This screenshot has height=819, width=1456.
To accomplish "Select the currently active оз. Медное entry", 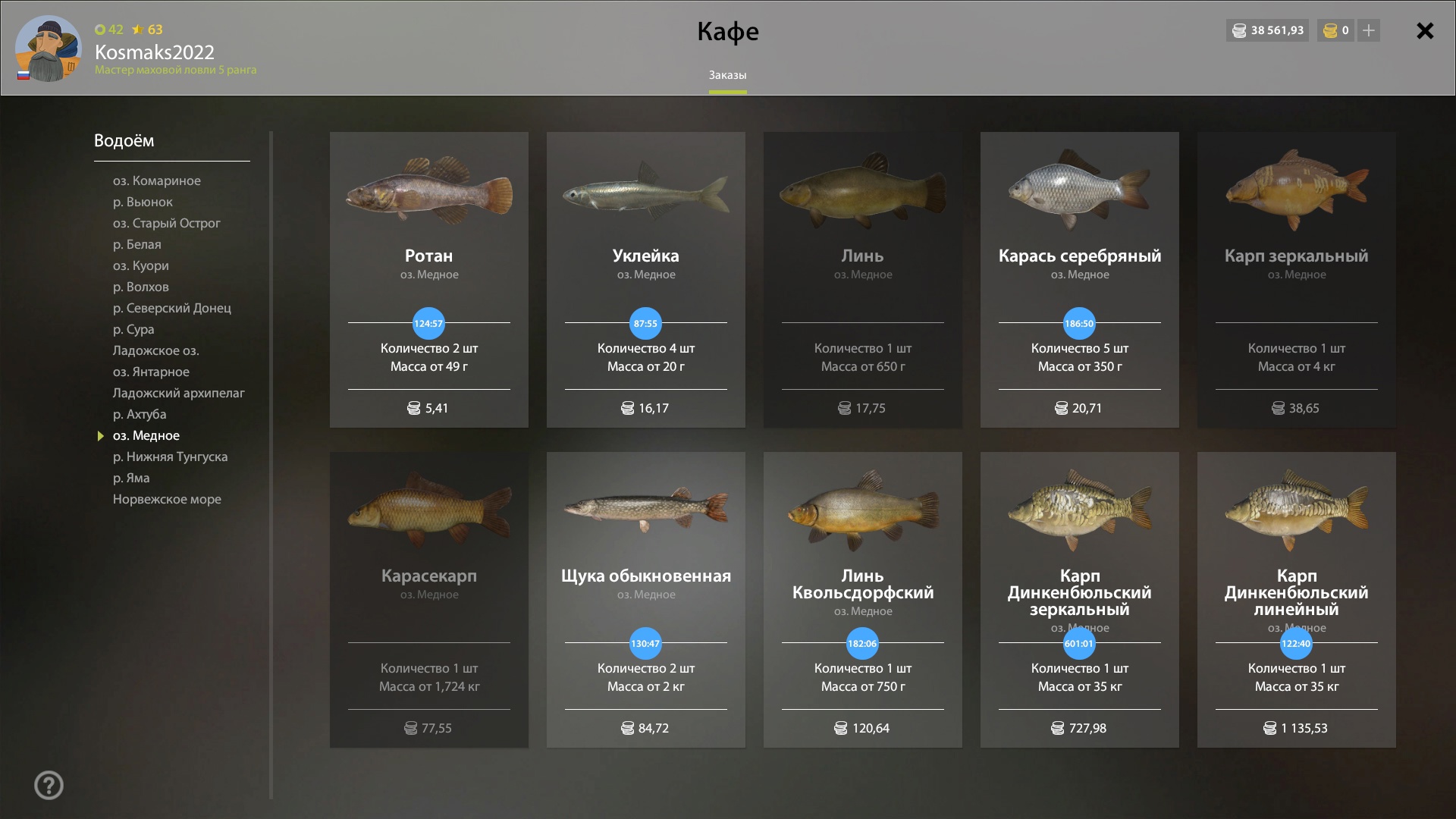I will (x=146, y=435).
